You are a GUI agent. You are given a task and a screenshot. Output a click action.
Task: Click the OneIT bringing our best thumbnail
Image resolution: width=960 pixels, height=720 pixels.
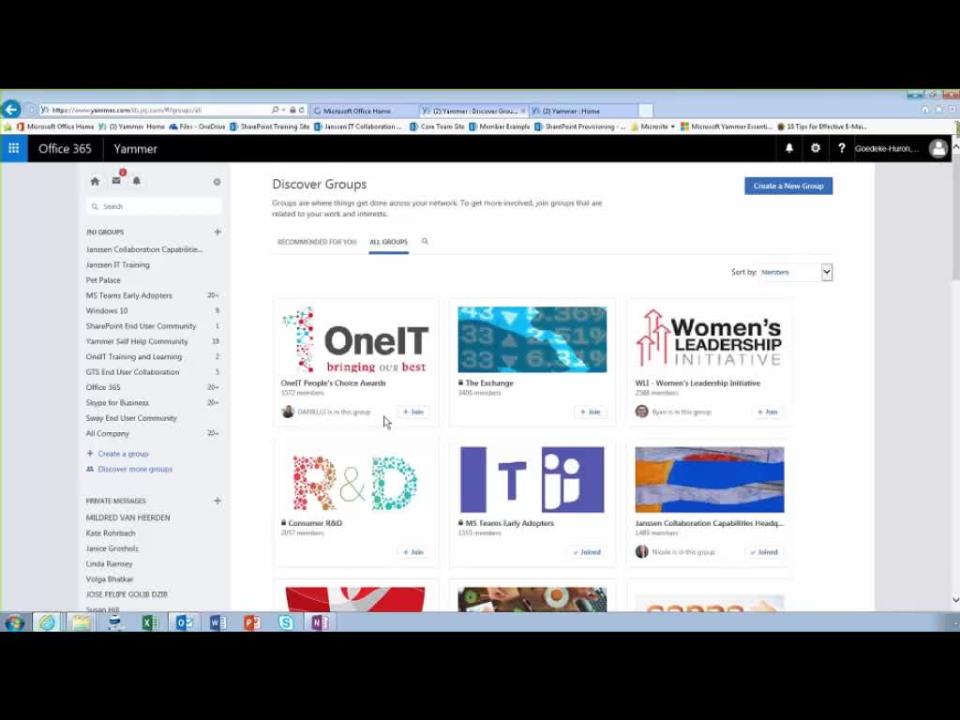tap(356, 340)
